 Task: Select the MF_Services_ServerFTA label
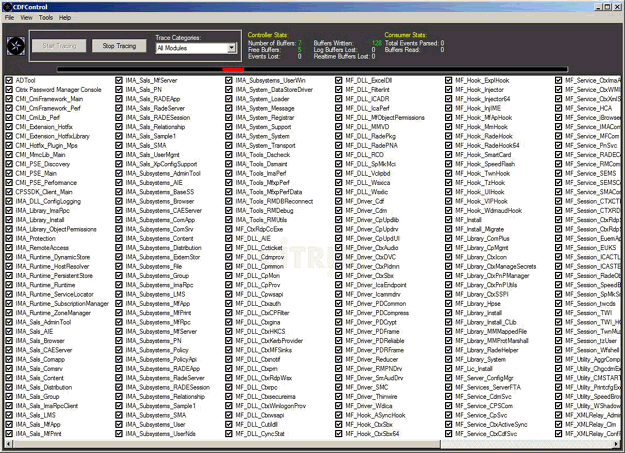[x=488, y=387]
